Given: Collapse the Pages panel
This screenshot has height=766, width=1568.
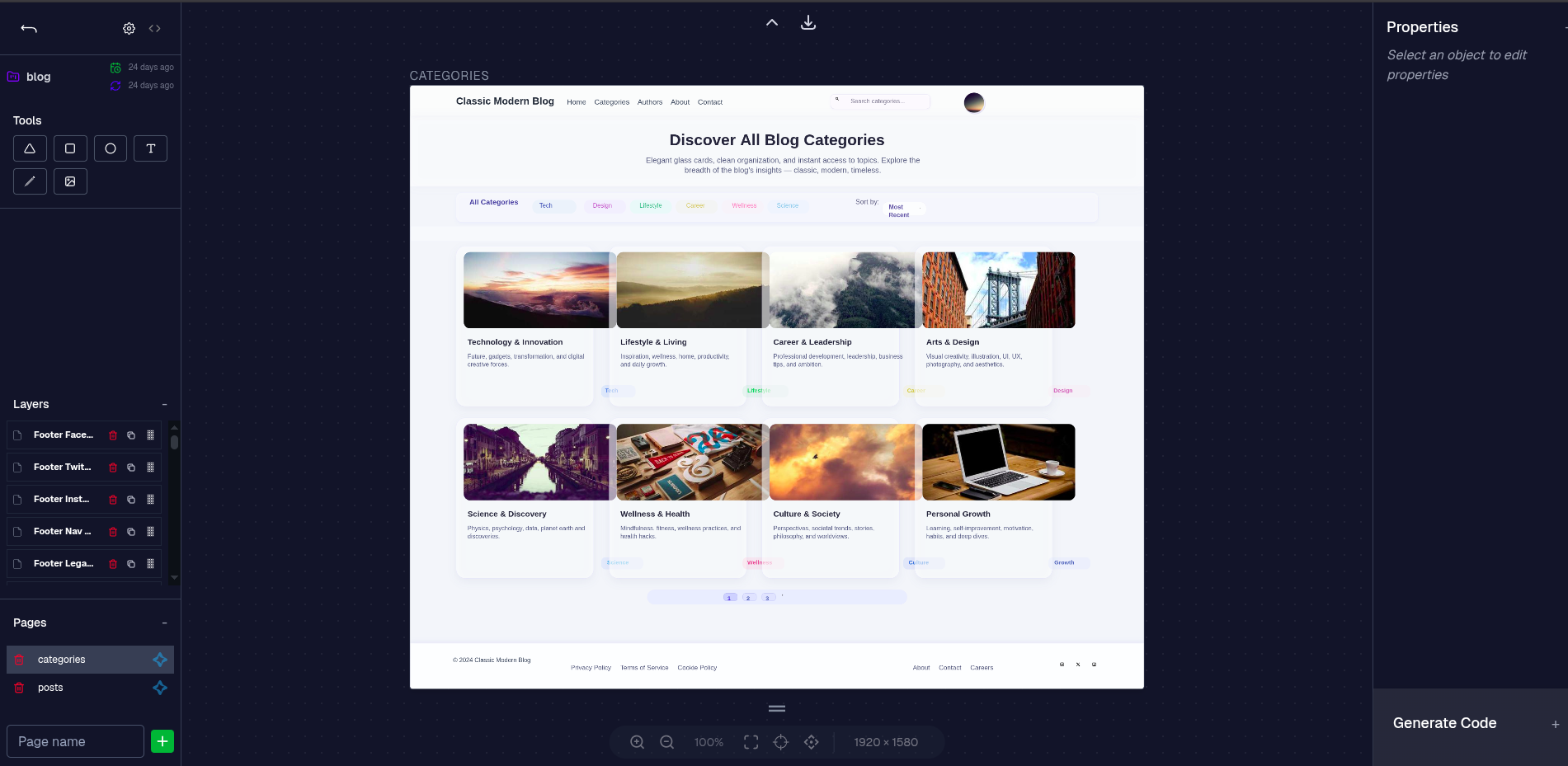Looking at the screenshot, I should (x=164, y=623).
